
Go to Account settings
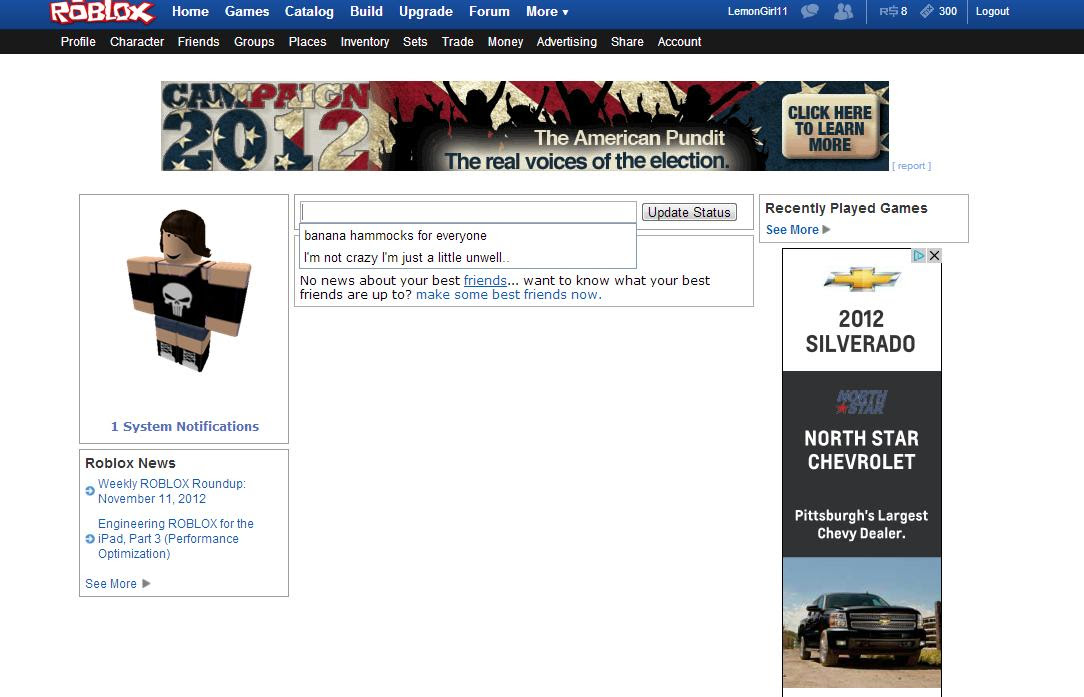pos(679,41)
